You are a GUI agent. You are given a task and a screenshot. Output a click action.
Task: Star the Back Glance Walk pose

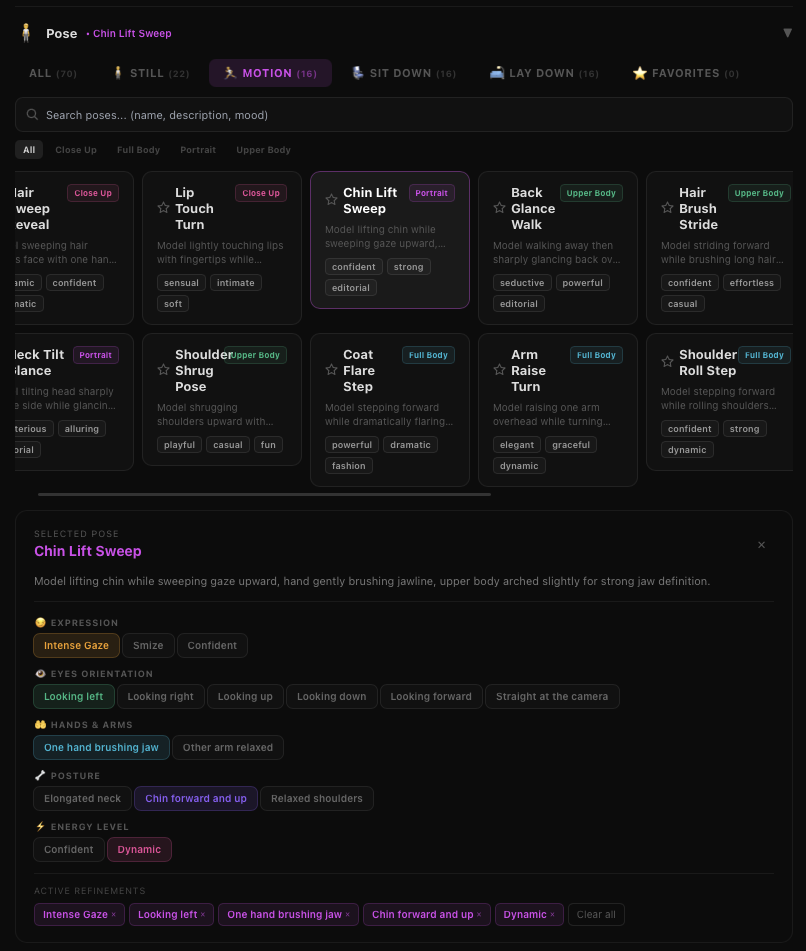point(499,208)
